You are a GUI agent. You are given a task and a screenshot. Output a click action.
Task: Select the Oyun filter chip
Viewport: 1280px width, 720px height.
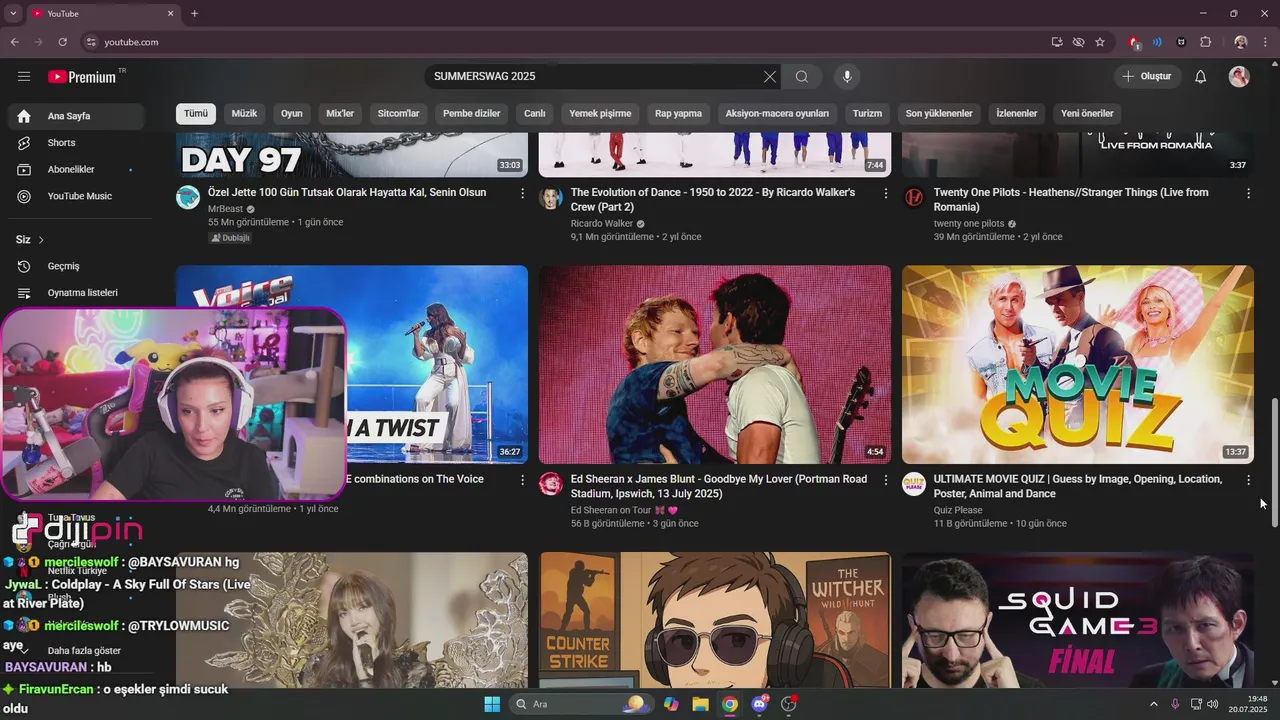291,113
